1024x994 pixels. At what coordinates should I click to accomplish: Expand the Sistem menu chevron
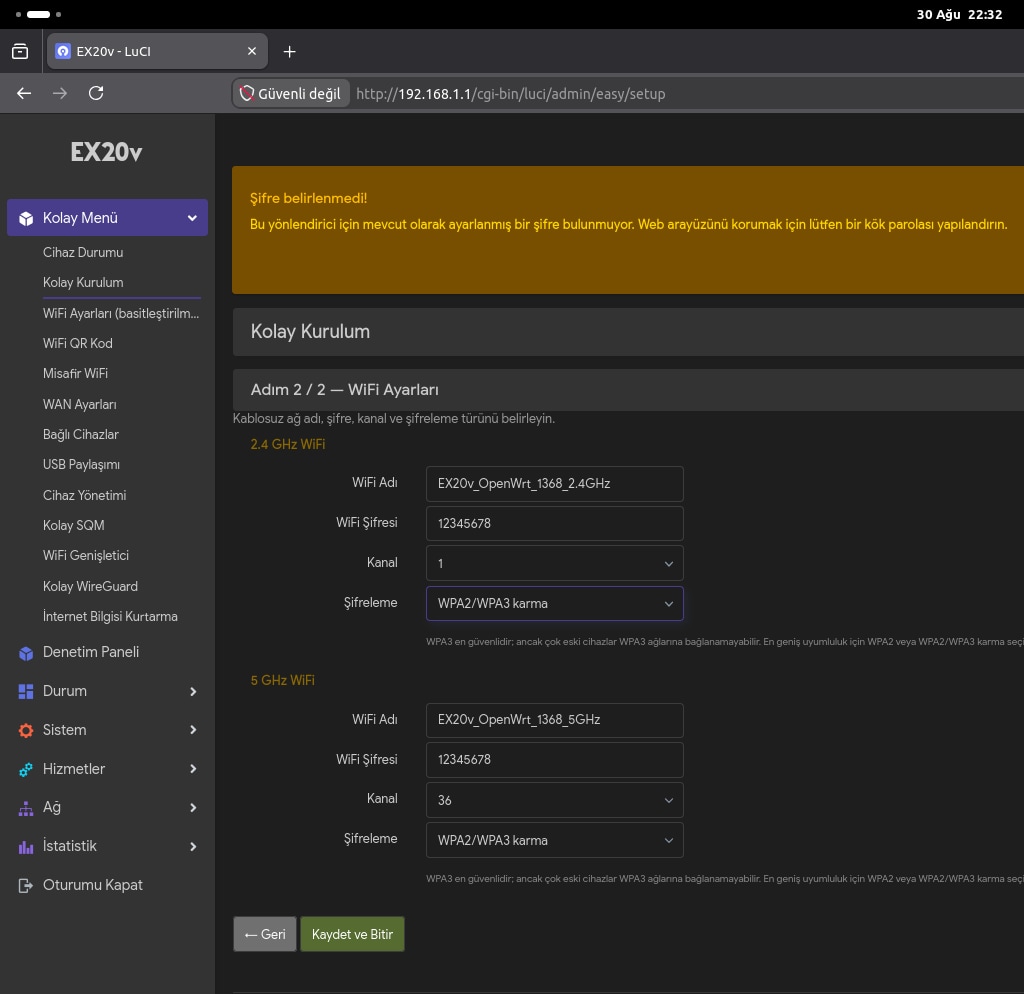pyautogui.click(x=193, y=730)
